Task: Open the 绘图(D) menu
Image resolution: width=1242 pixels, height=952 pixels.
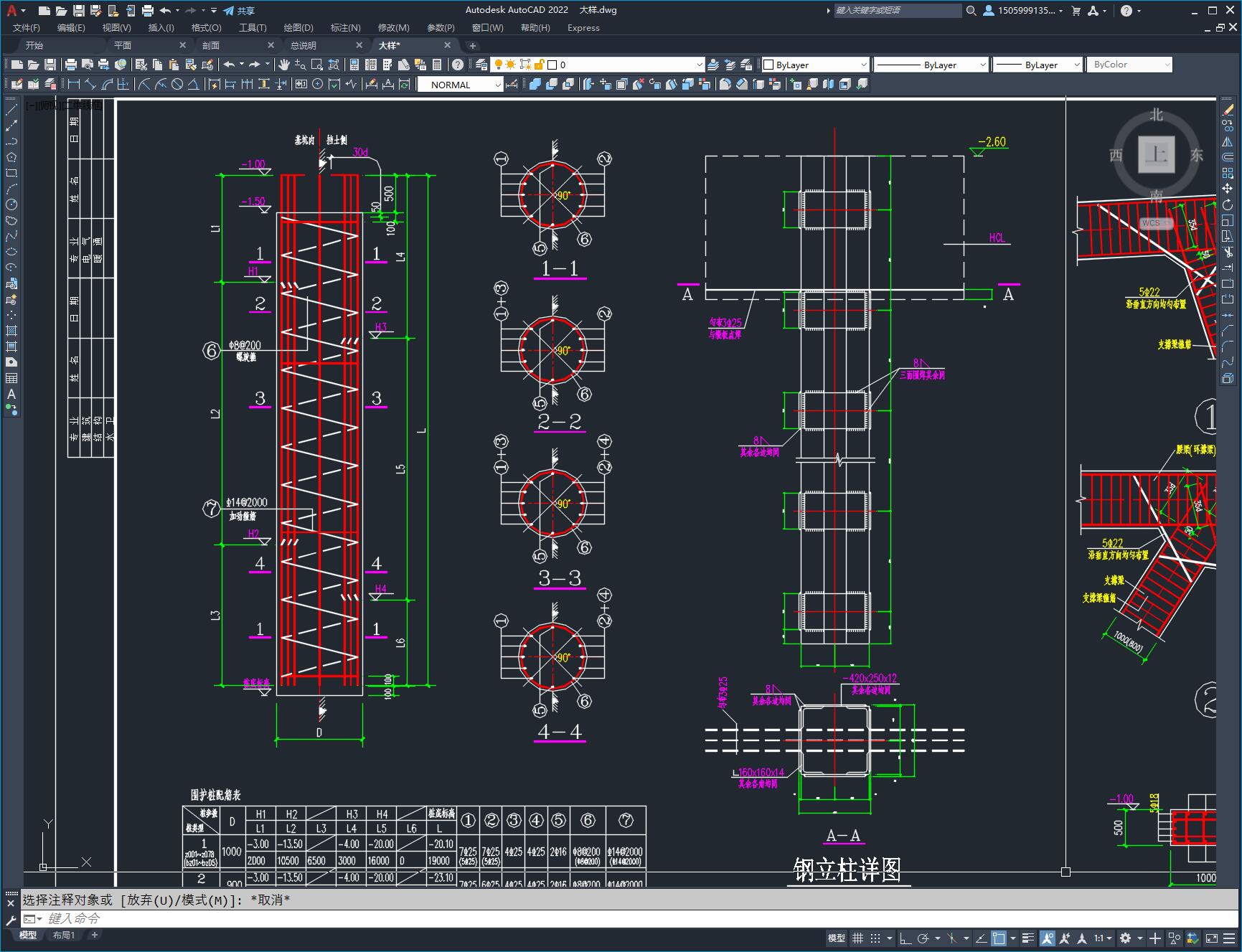Action: (x=298, y=28)
